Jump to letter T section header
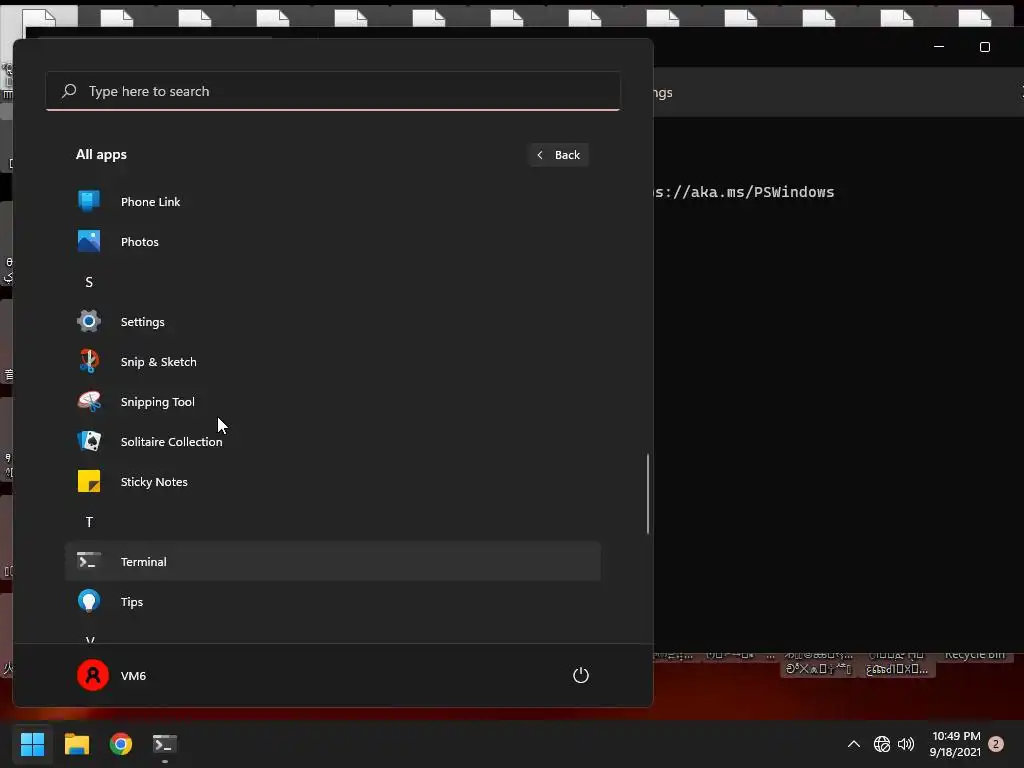1024x768 pixels. point(89,521)
